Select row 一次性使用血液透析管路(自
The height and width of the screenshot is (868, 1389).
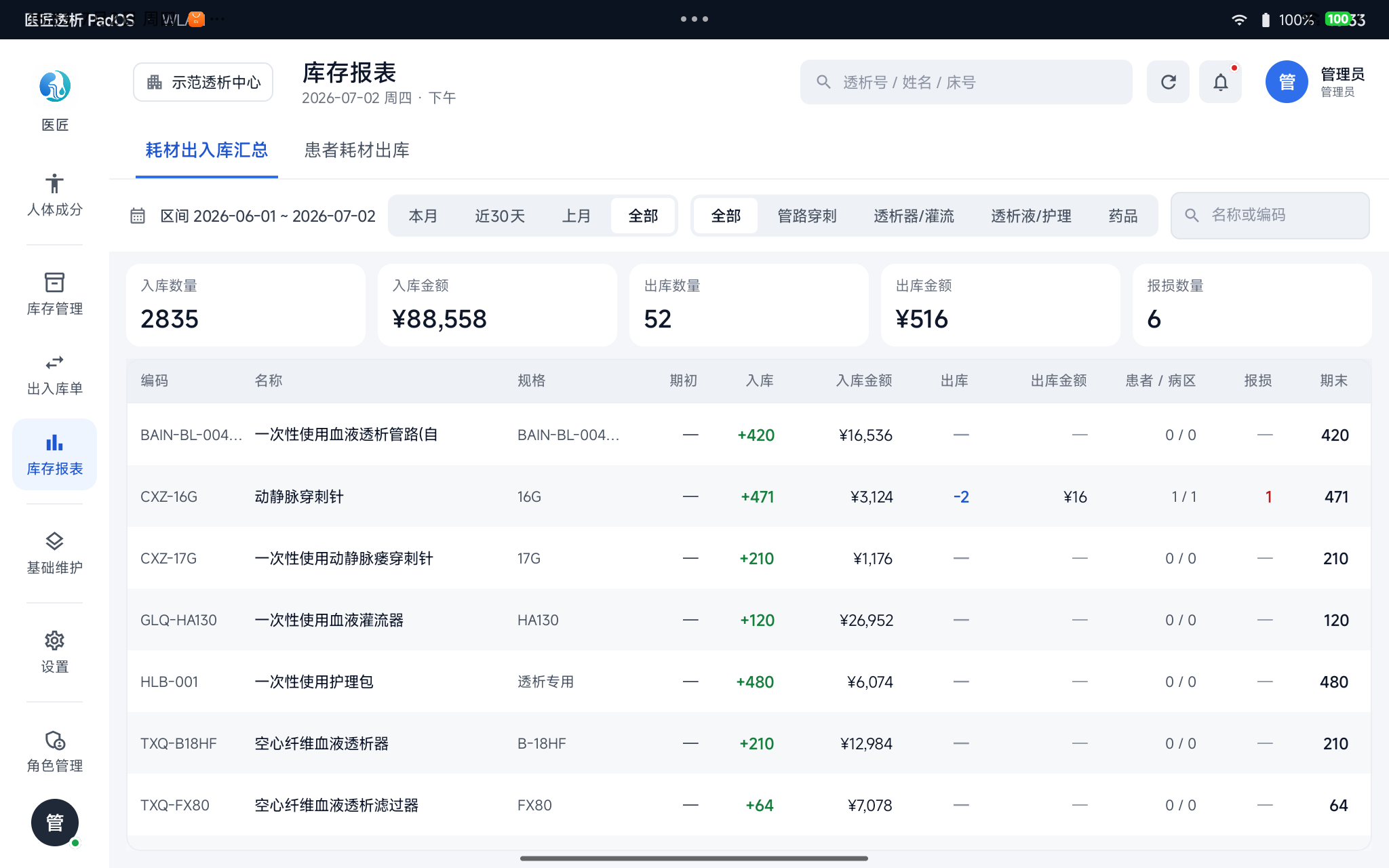749,435
